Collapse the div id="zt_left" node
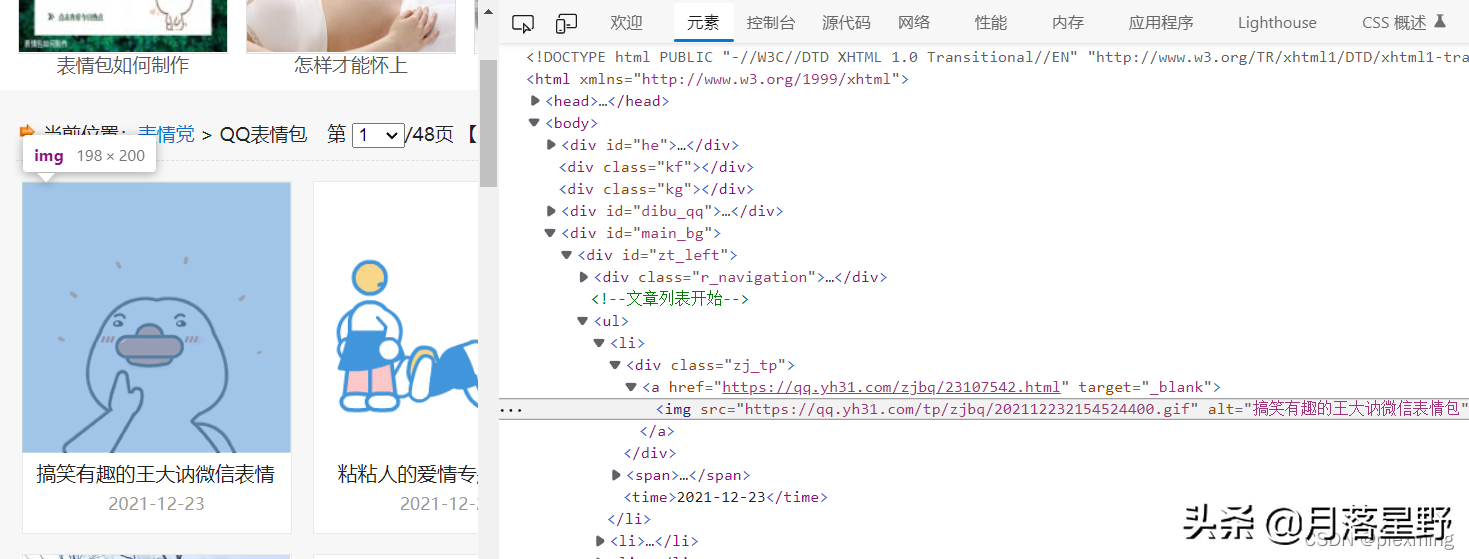 point(567,255)
